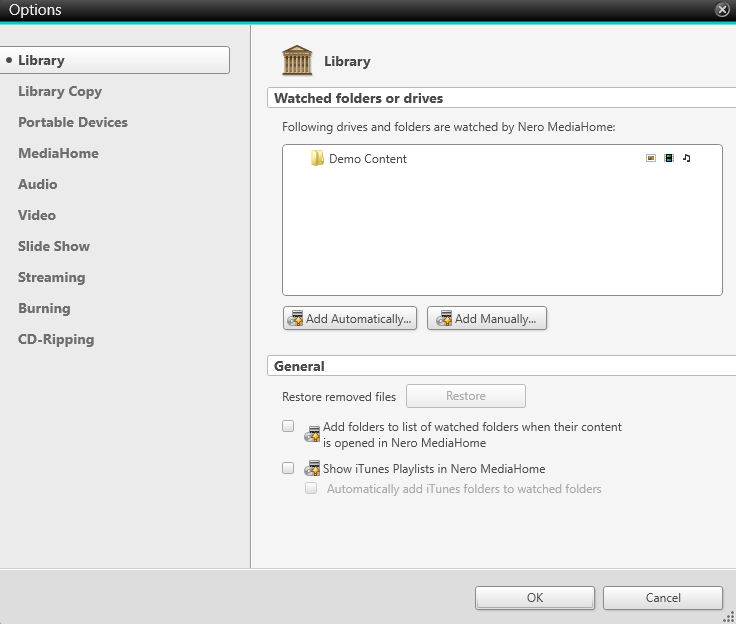736x624 pixels.
Task: Click the General section header
Action: coord(501,366)
